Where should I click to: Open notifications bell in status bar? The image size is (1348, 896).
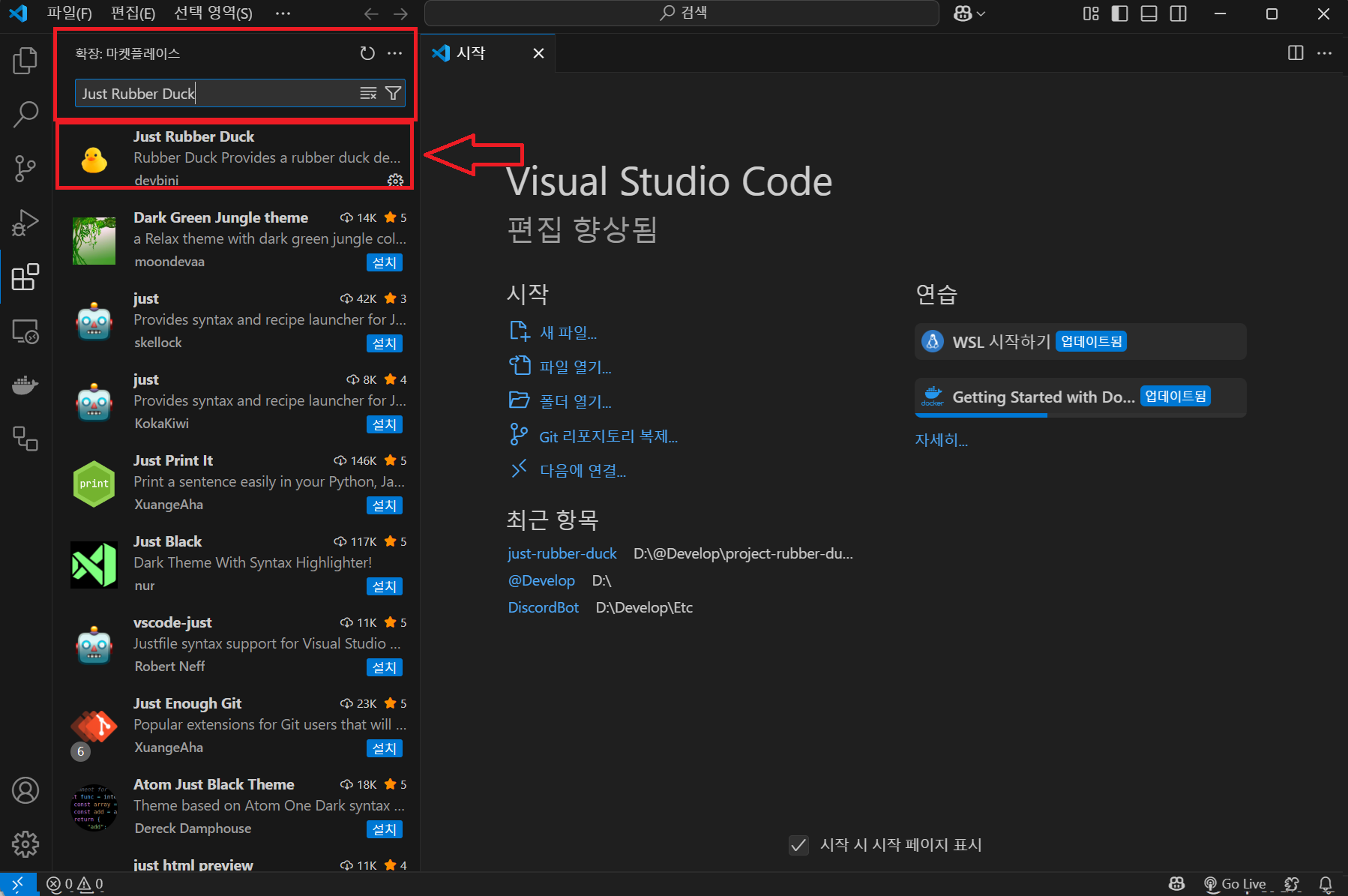(1326, 884)
